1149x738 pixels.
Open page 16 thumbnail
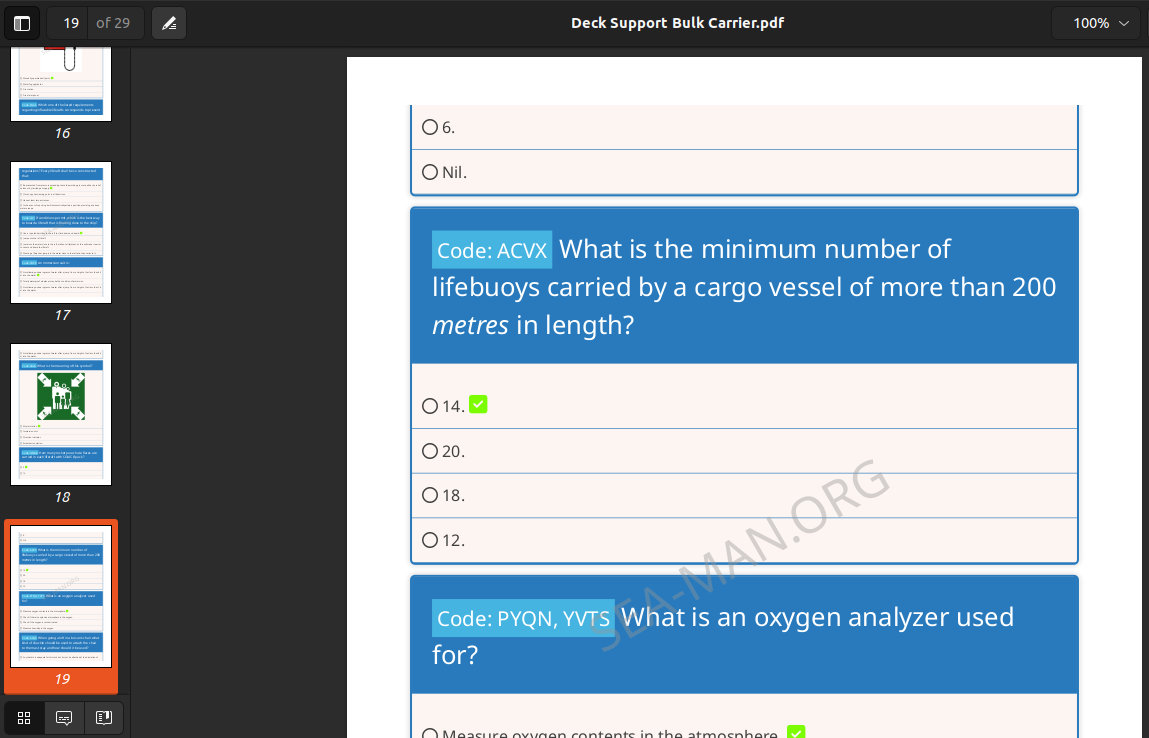[61, 84]
